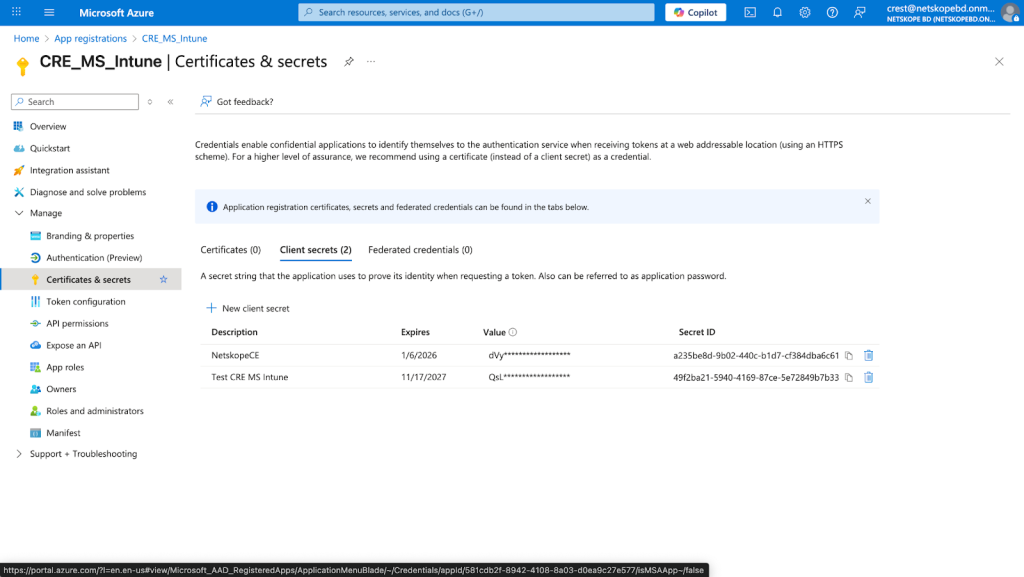Click the Microsoft Azure logo text

[116, 12]
